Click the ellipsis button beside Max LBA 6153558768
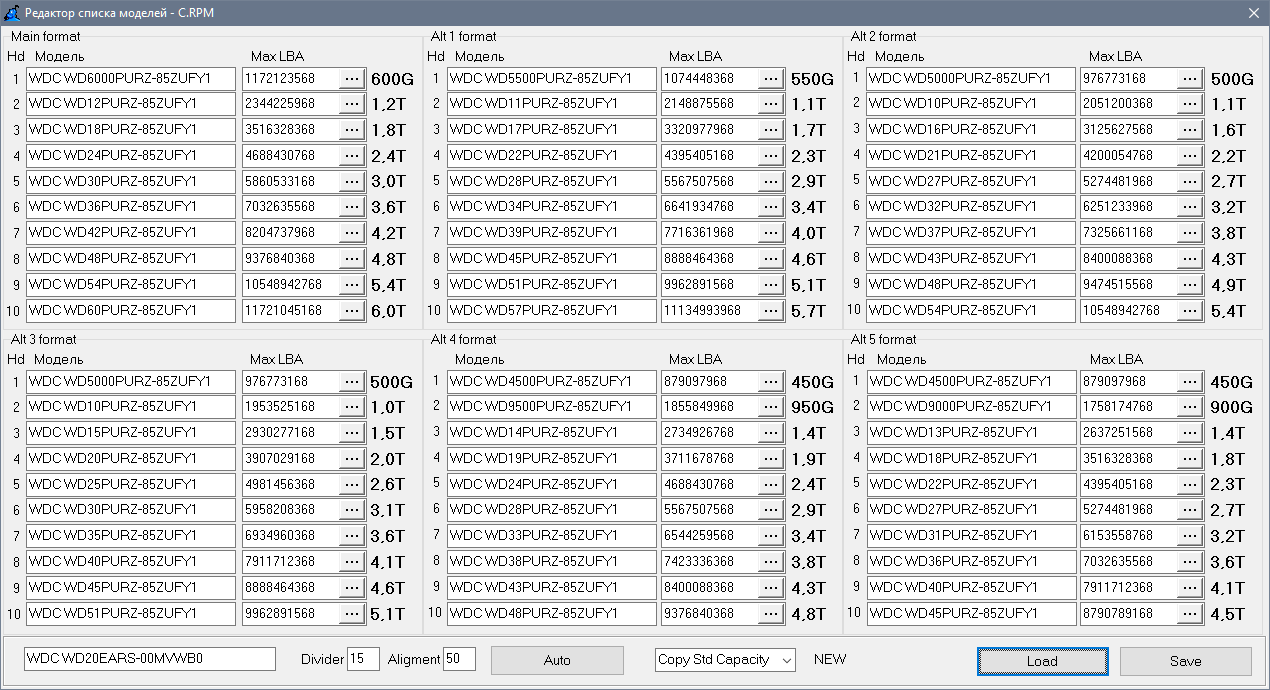The width and height of the screenshot is (1270, 690). point(1190,536)
